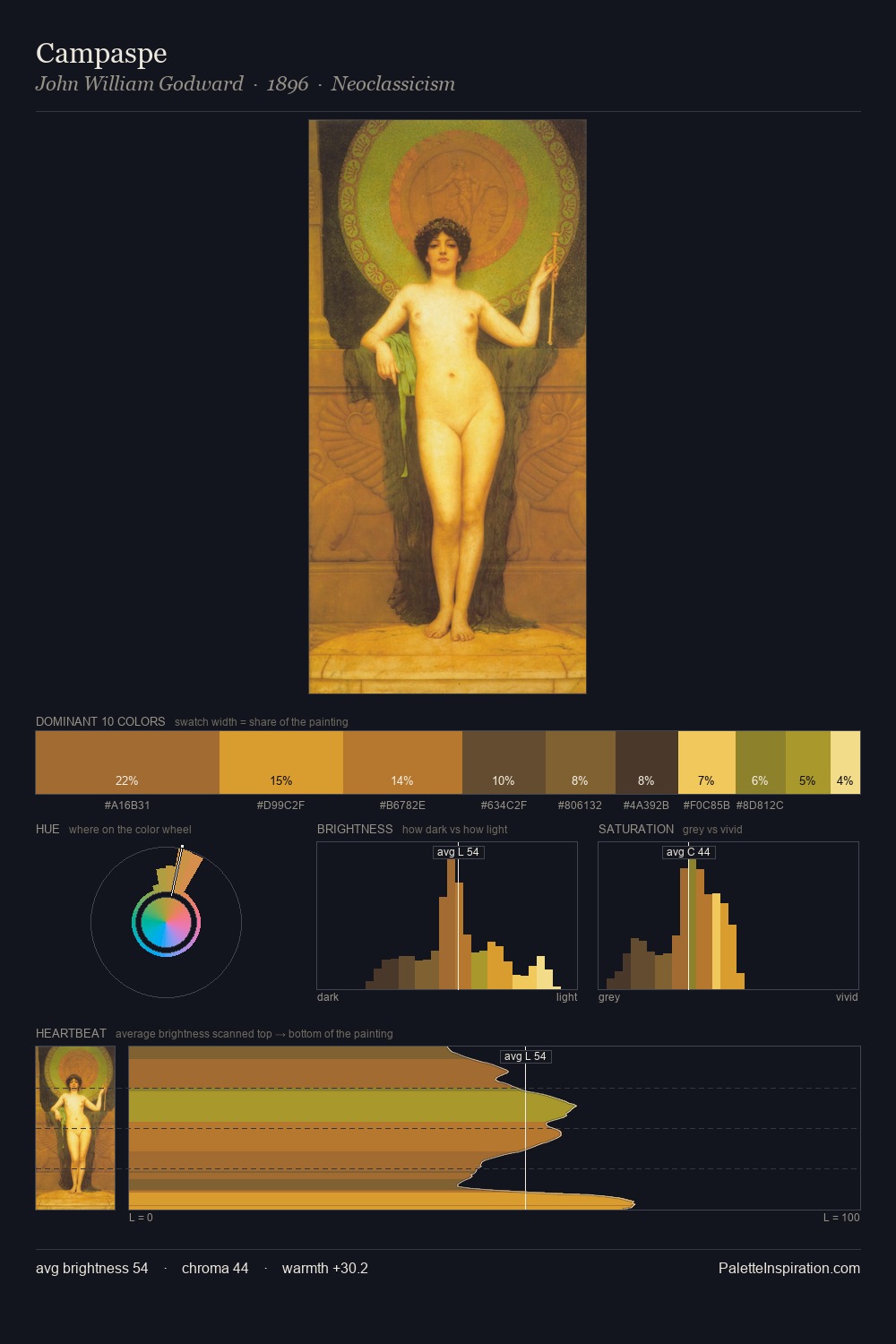Click 'where on the color wheel' caption
This screenshot has width=896, height=1344.
point(130,830)
